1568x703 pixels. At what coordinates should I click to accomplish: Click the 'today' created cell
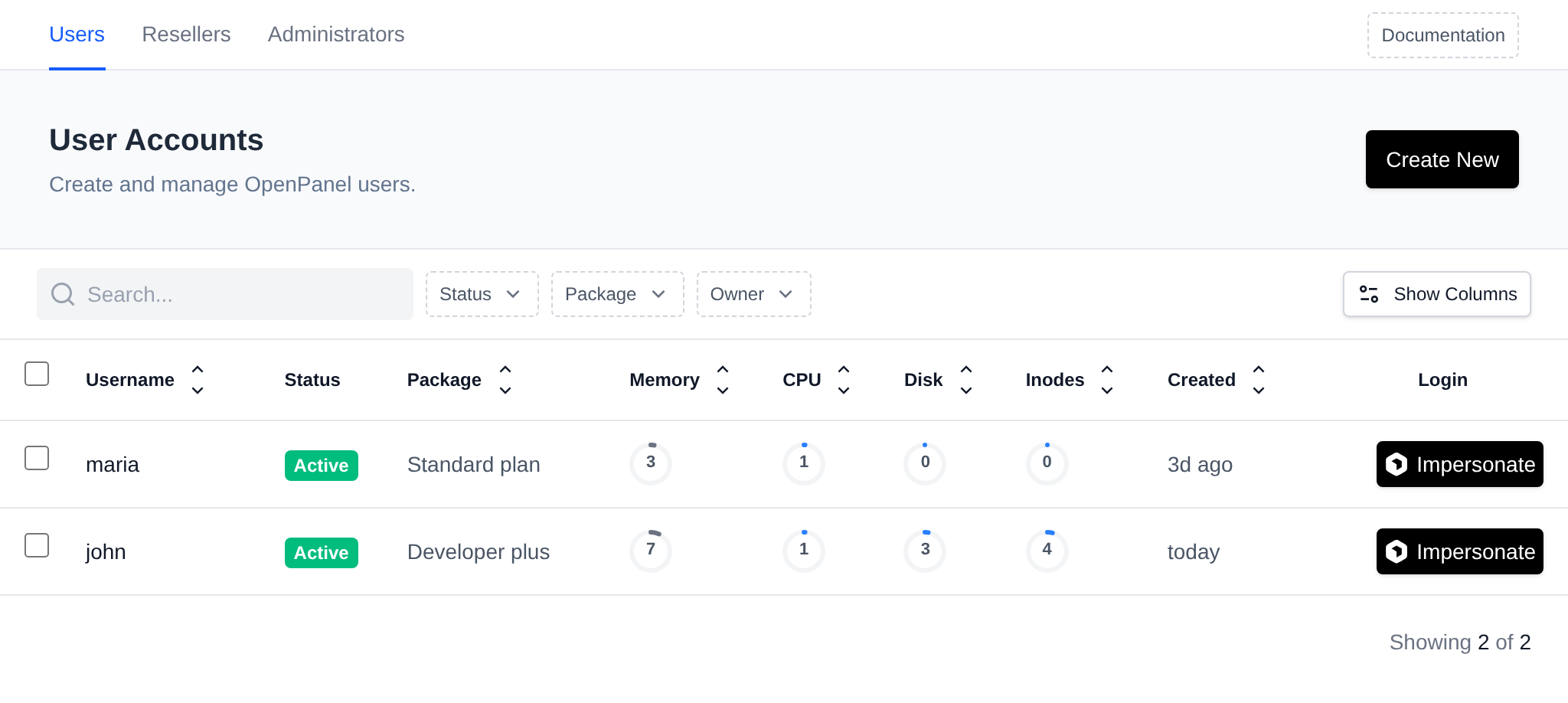pos(1194,552)
